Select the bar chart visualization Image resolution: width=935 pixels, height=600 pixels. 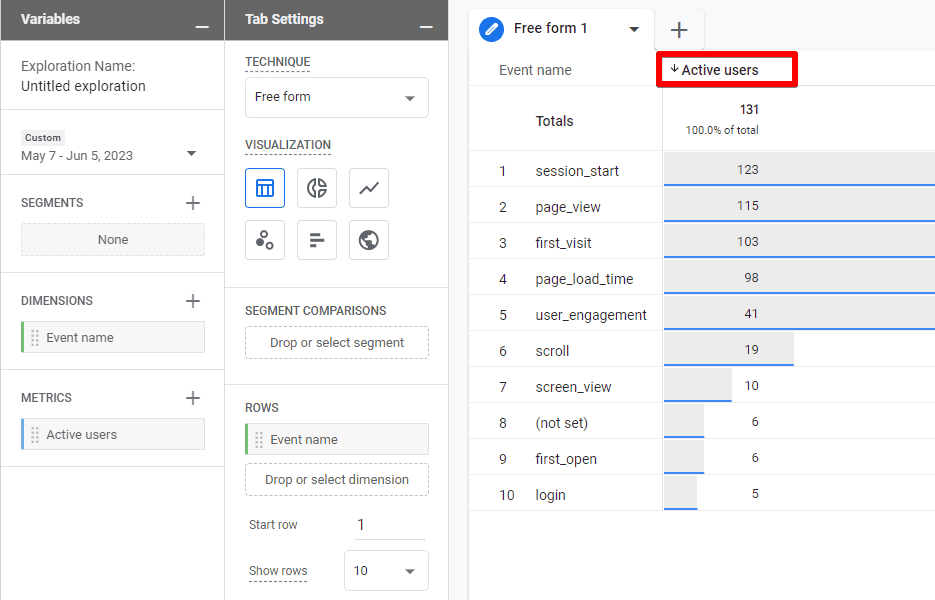[317, 240]
